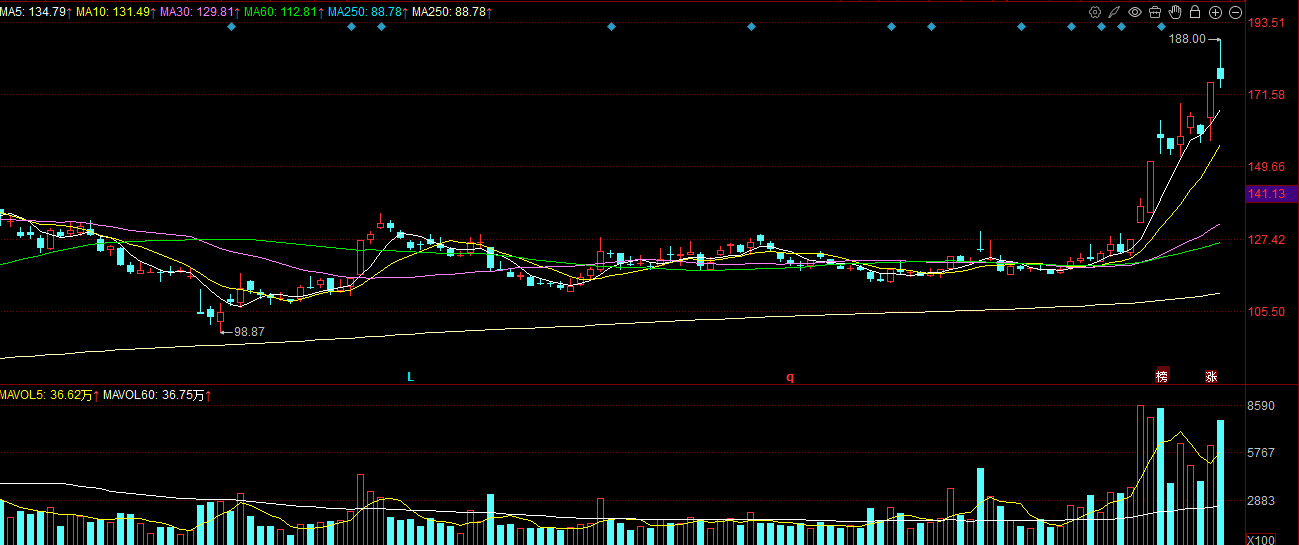Click the 149.66 price axis label
Screen dimensions: 1299x545
1266,167
